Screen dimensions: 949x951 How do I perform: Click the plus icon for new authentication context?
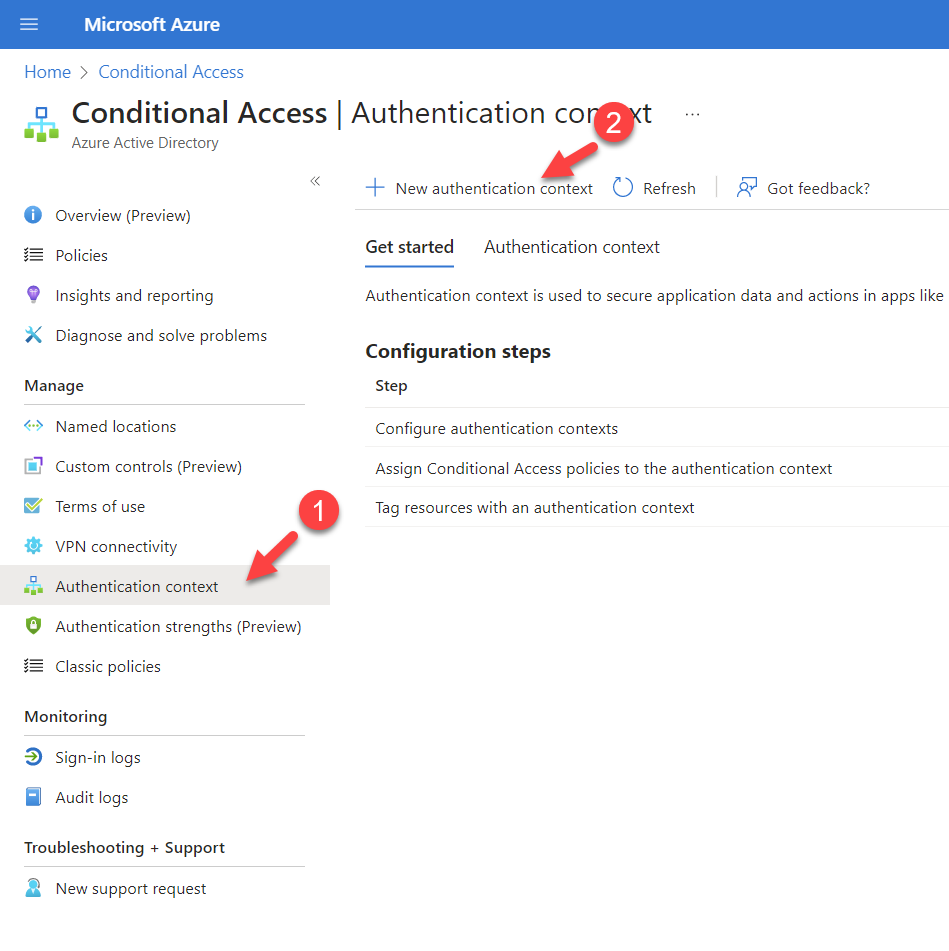click(x=375, y=187)
